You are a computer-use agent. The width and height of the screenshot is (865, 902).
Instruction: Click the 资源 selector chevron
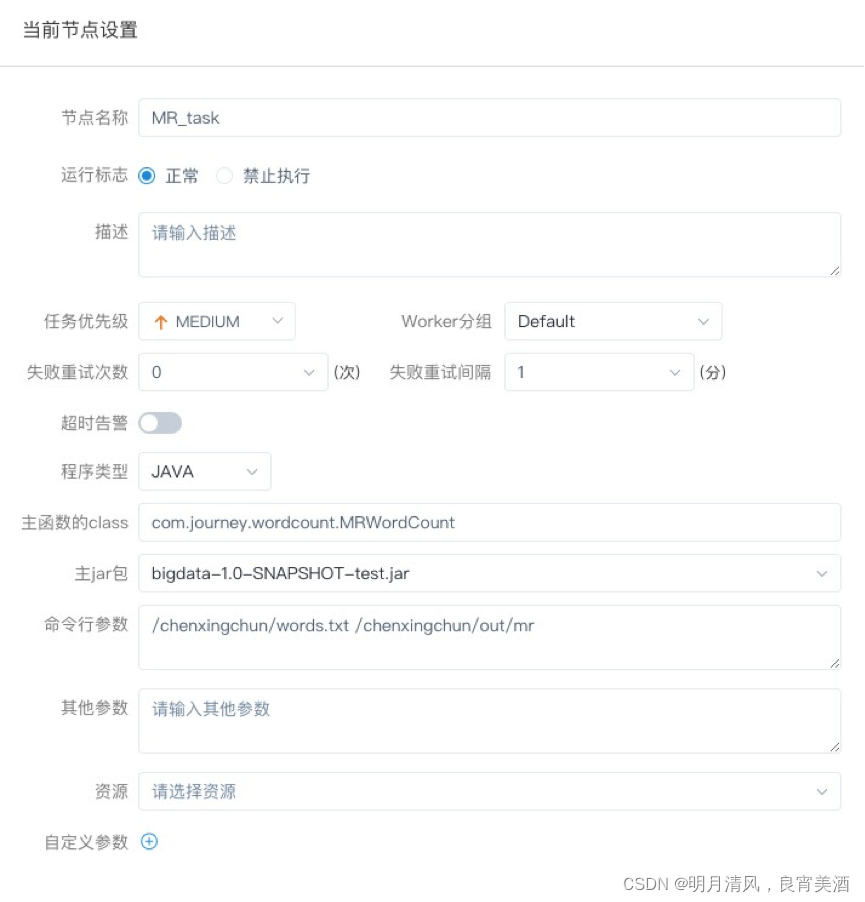(822, 792)
